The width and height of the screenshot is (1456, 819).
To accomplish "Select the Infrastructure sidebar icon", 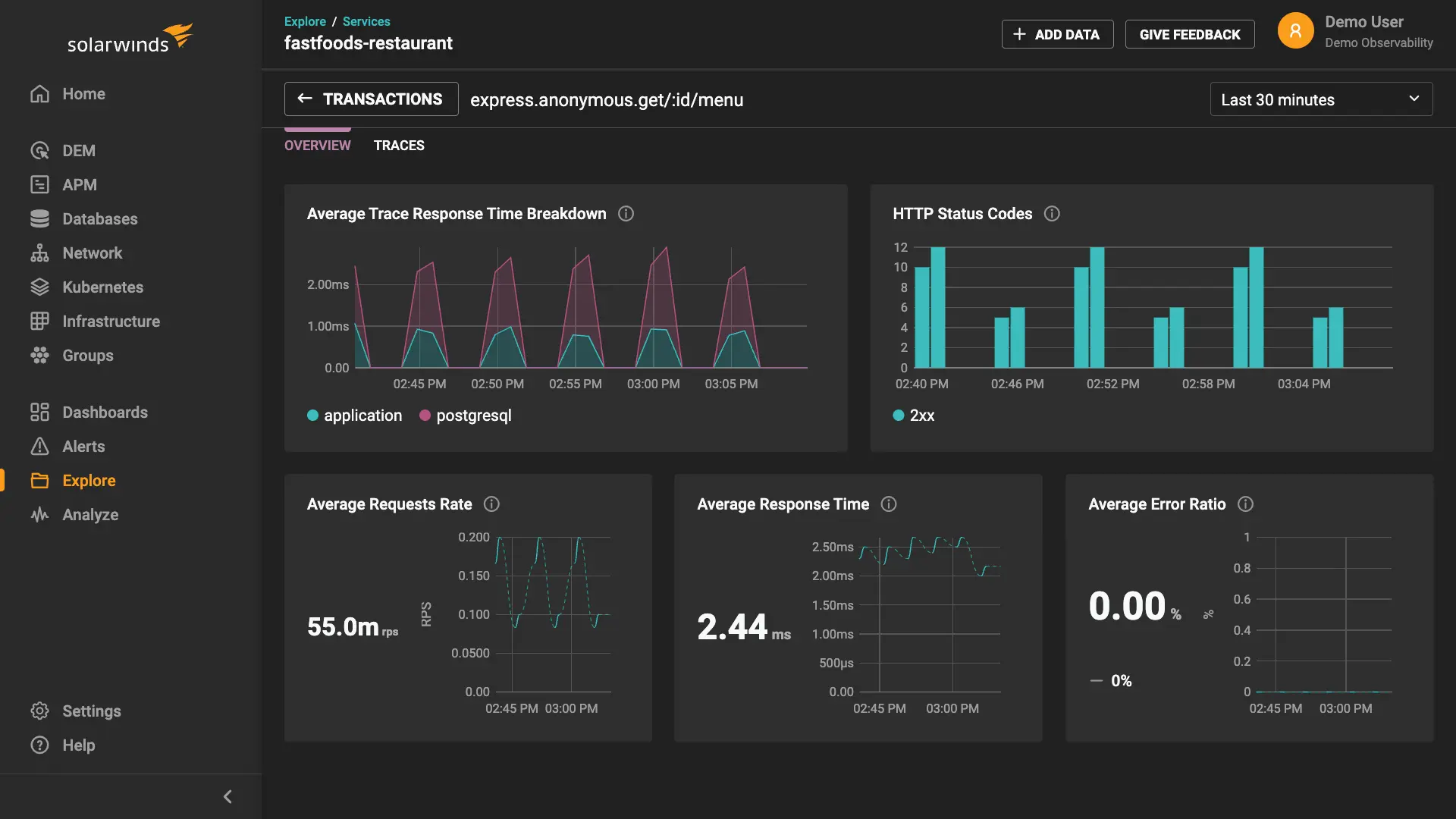I will click(111, 321).
